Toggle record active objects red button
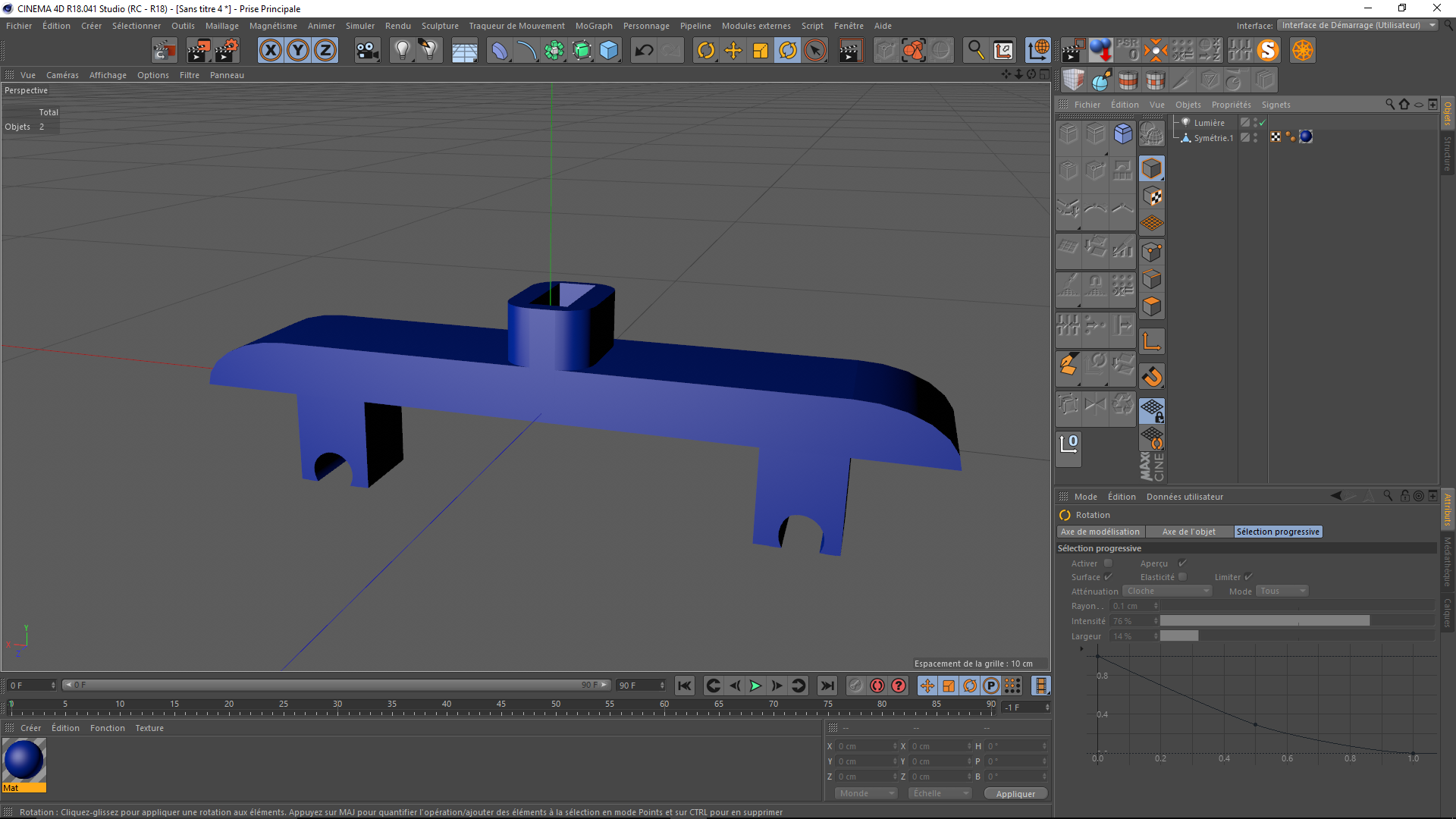Screen dimensions: 1456x819 877,686
